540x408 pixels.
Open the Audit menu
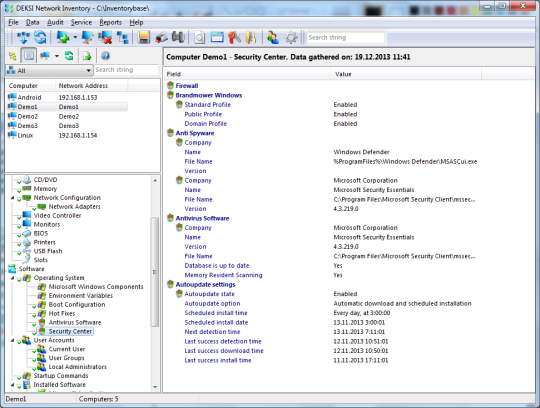click(x=55, y=22)
